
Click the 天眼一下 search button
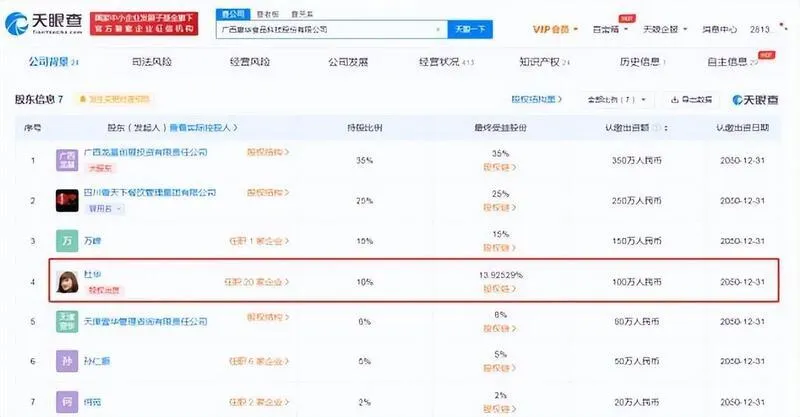point(470,30)
